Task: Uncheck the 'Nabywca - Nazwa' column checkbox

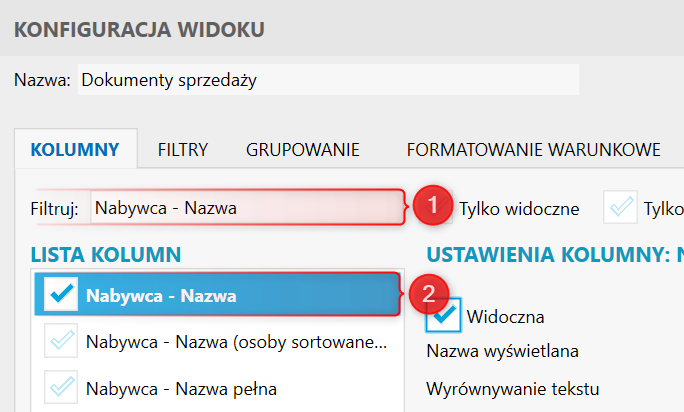Action: [61, 295]
